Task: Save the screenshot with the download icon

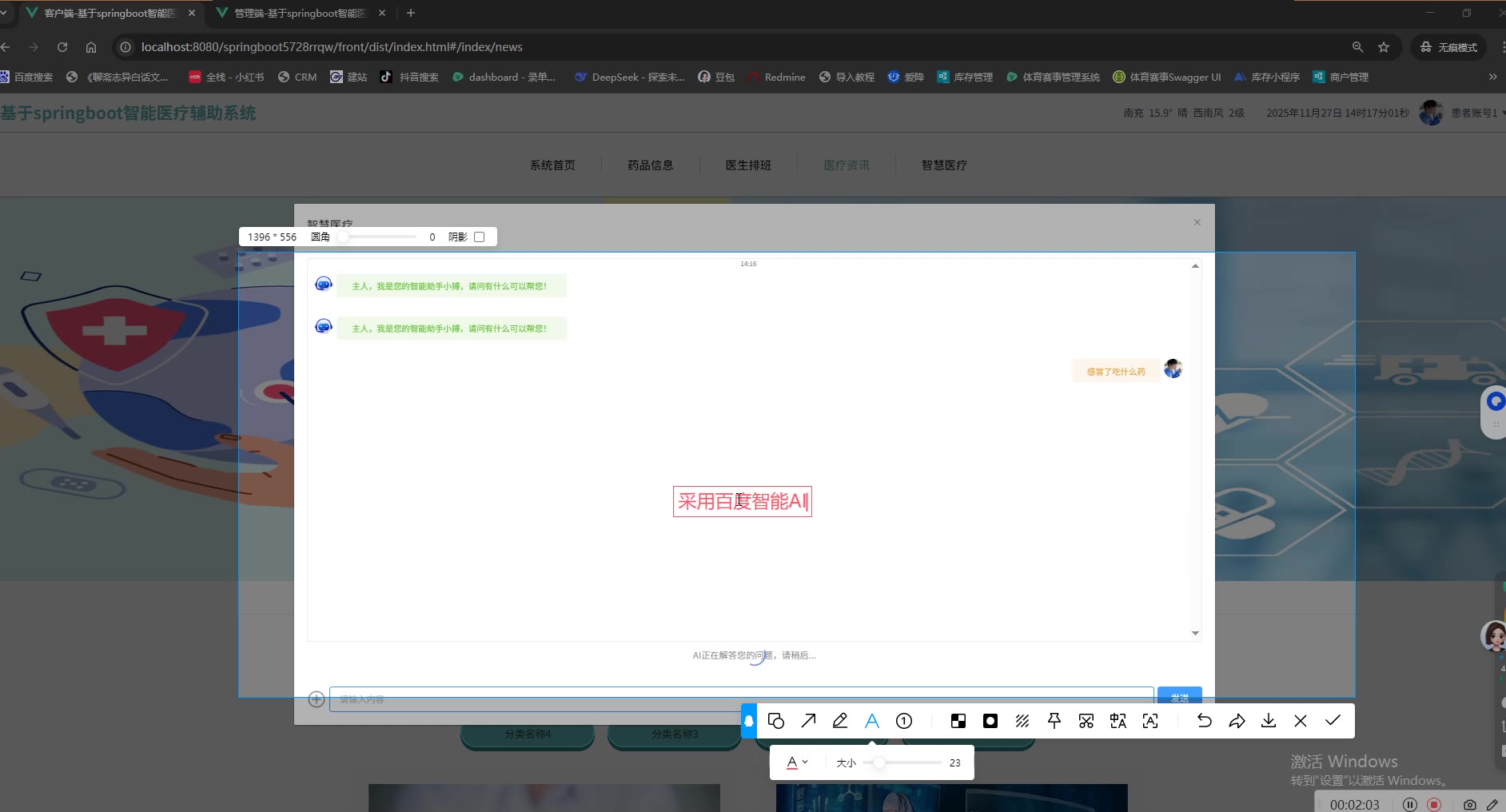Action: 1269,721
